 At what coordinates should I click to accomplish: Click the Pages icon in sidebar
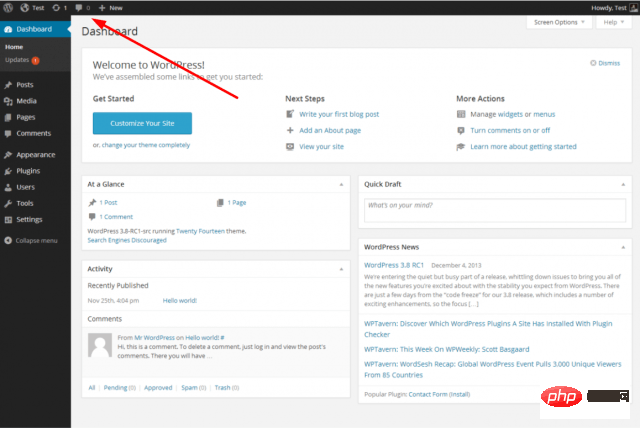click(8, 118)
